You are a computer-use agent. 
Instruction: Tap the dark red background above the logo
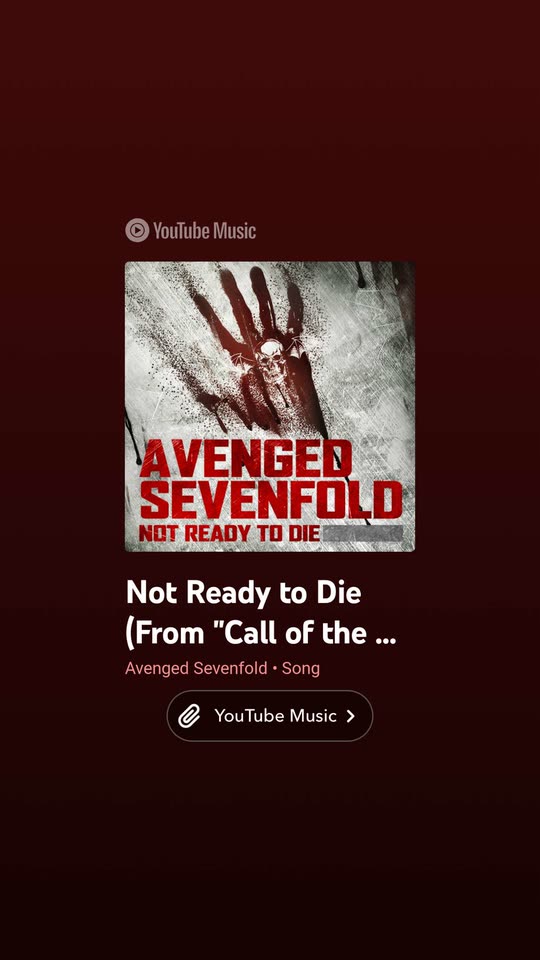coord(270,104)
